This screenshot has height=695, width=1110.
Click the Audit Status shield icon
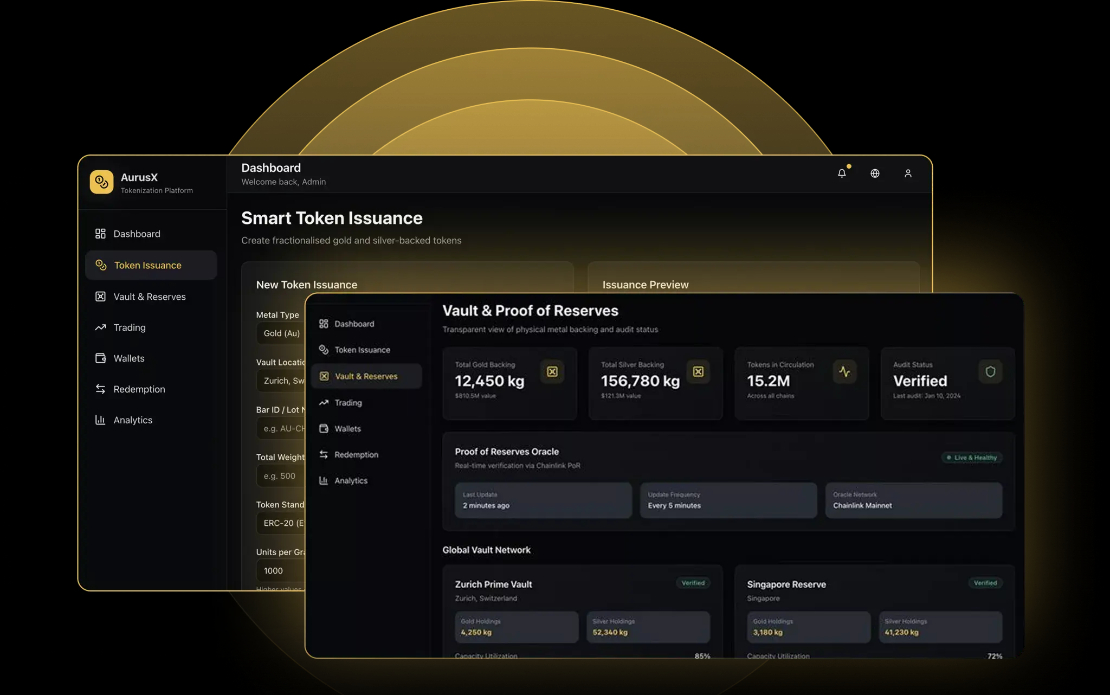[x=990, y=372]
